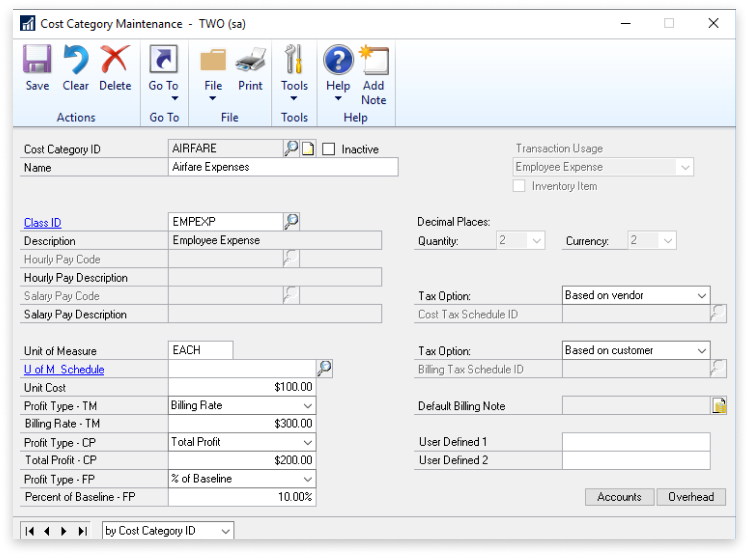Expand the Help dropdown arrow

tap(338, 98)
